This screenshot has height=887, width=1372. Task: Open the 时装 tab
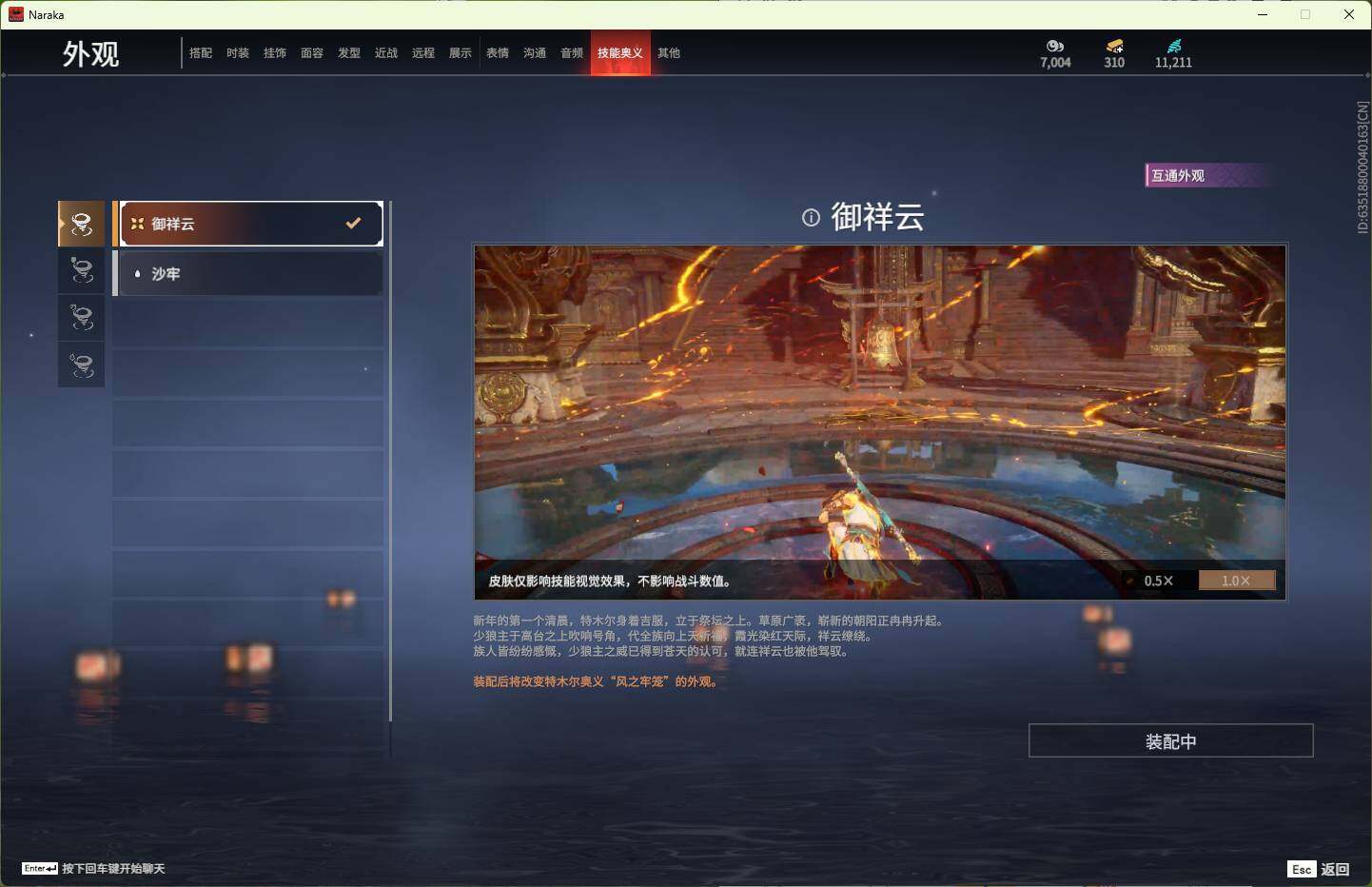[x=238, y=53]
